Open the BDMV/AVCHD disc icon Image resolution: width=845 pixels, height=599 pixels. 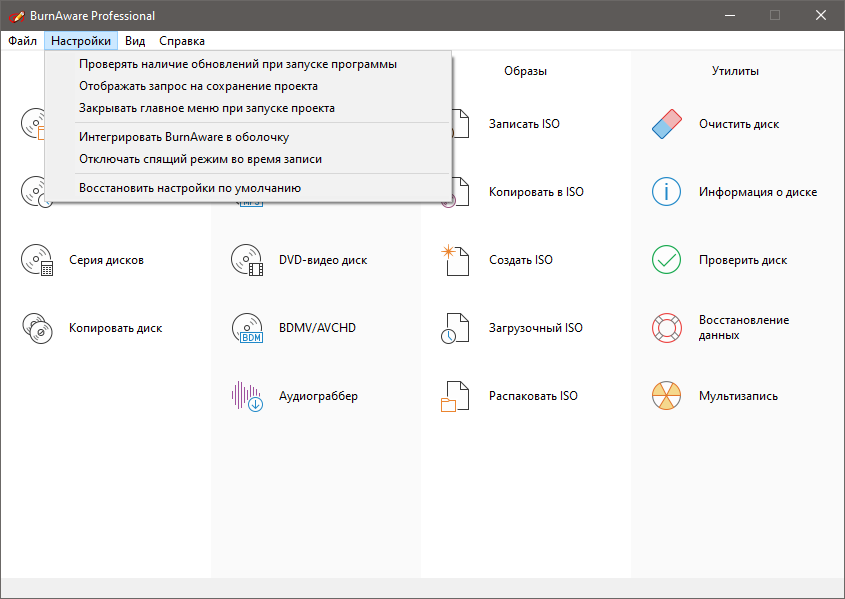[247, 328]
